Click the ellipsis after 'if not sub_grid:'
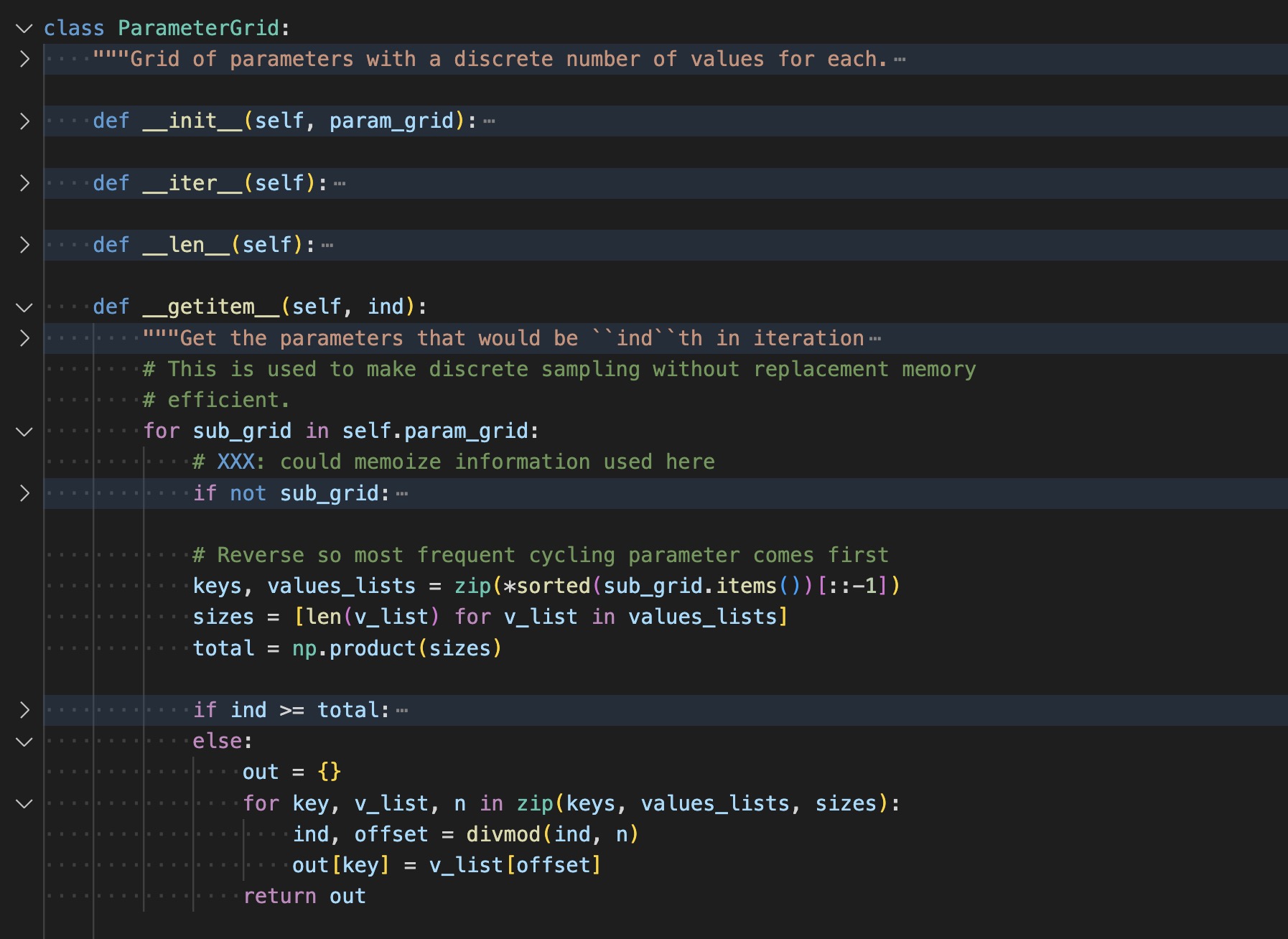The height and width of the screenshot is (939, 1288). tap(402, 494)
